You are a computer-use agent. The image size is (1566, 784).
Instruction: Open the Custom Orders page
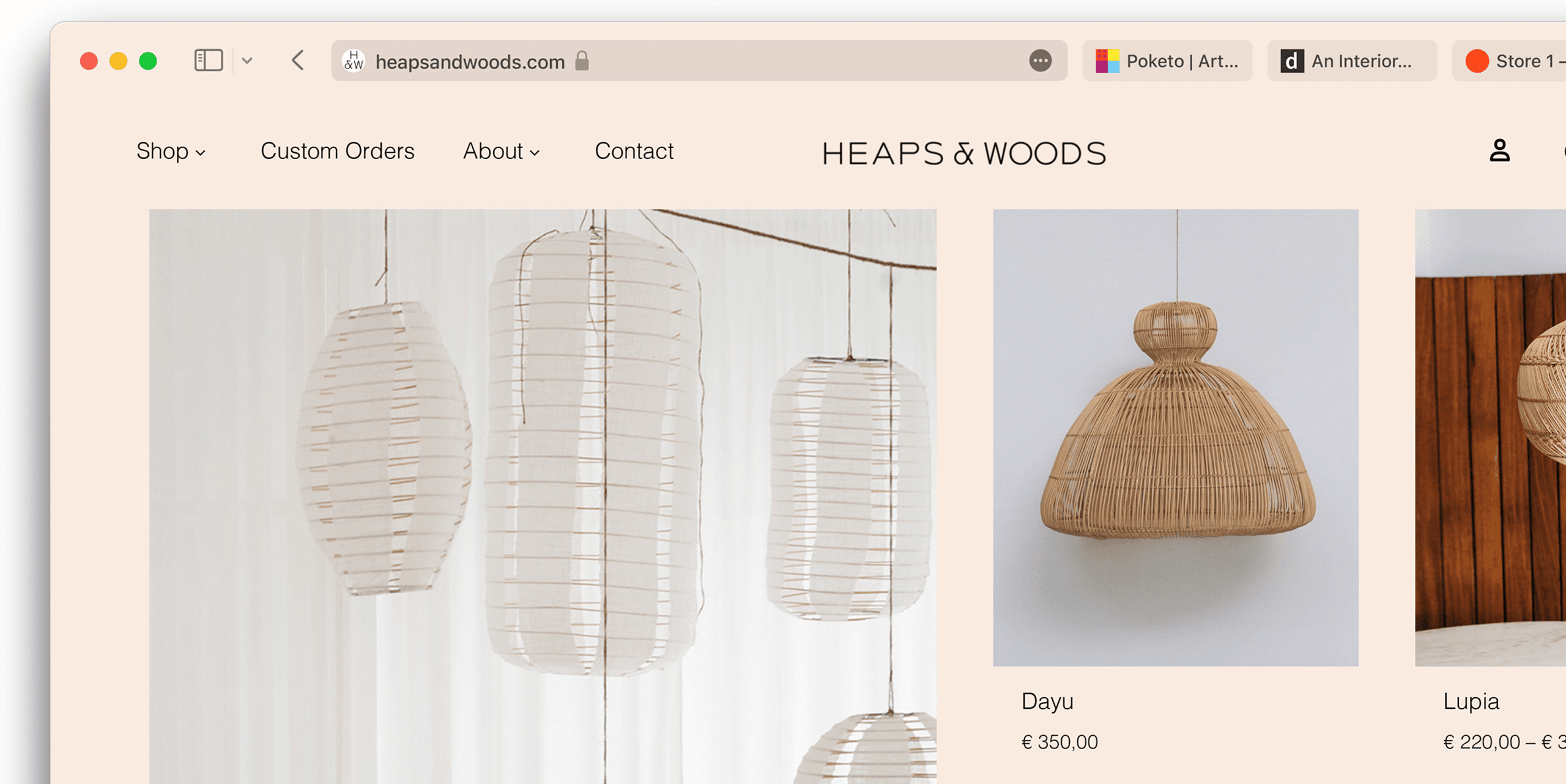[x=337, y=151]
